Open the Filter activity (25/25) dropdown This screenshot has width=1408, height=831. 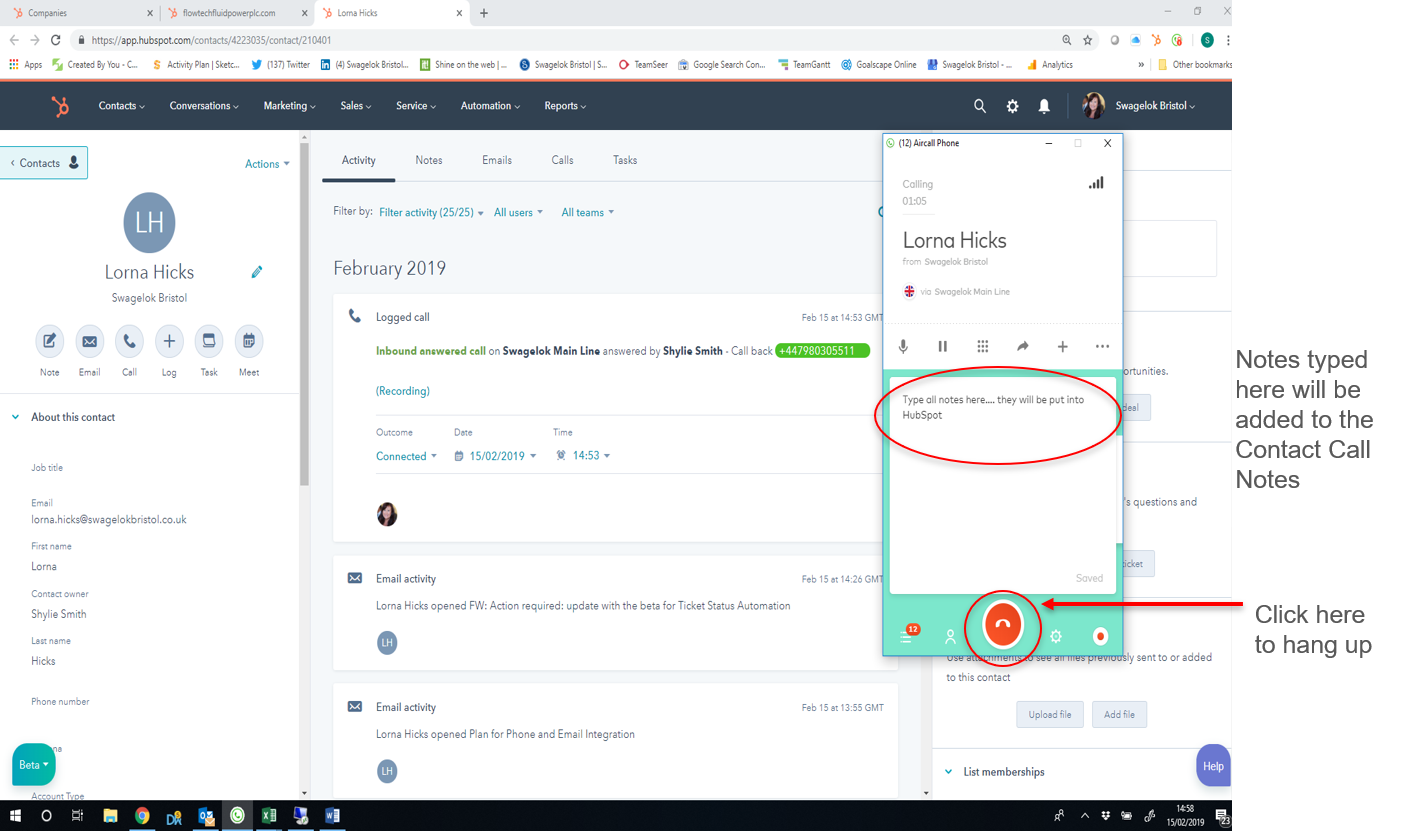point(432,212)
